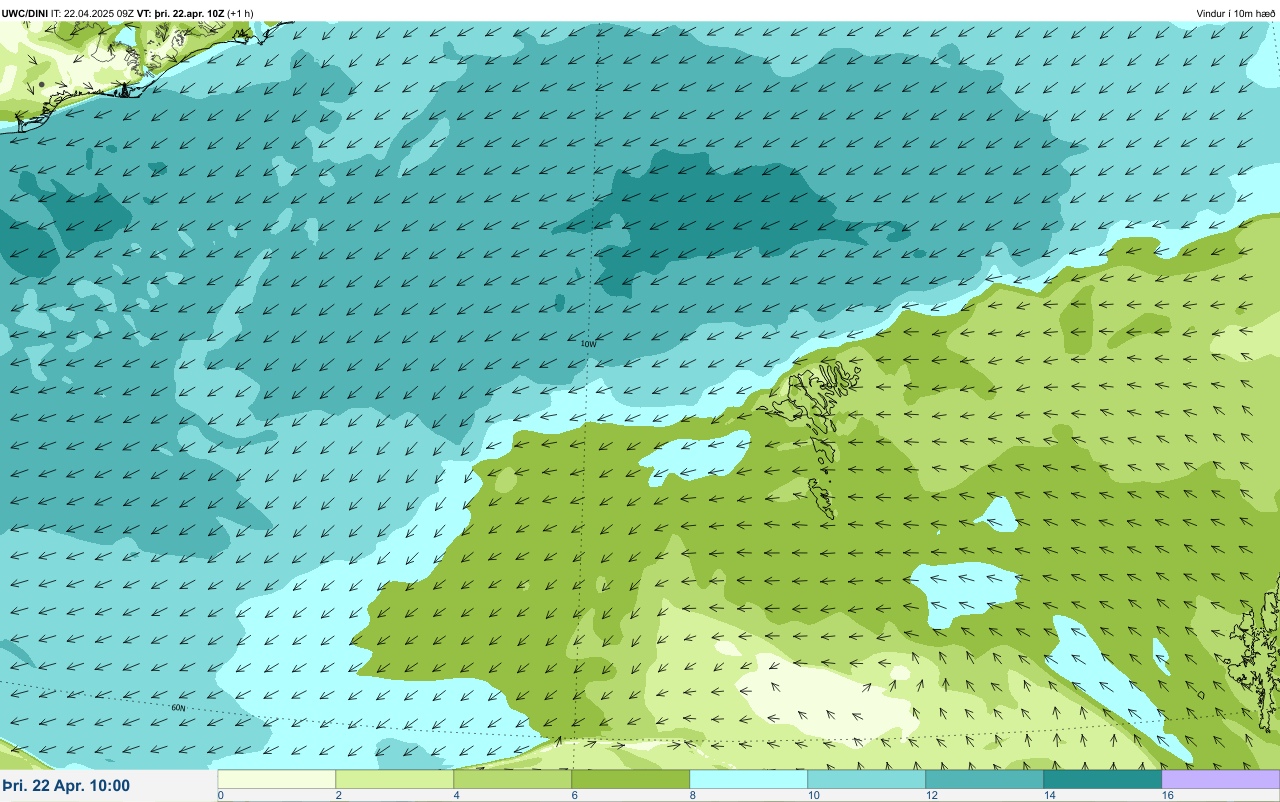Click the medium teal 12–14 legend swatch

coord(984,779)
